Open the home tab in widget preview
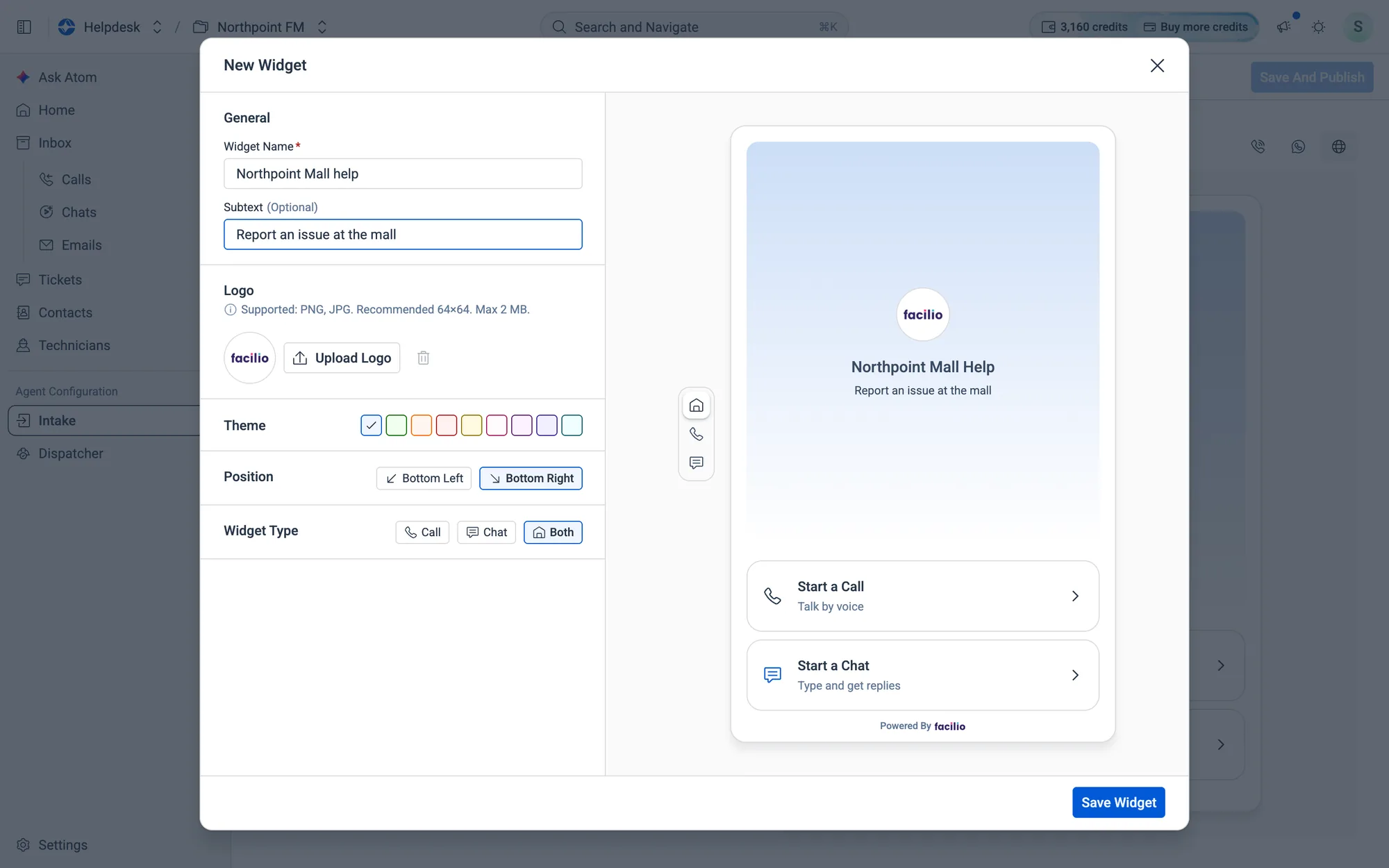The width and height of the screenshot is (1389, 868). click(x=696, y=406)
